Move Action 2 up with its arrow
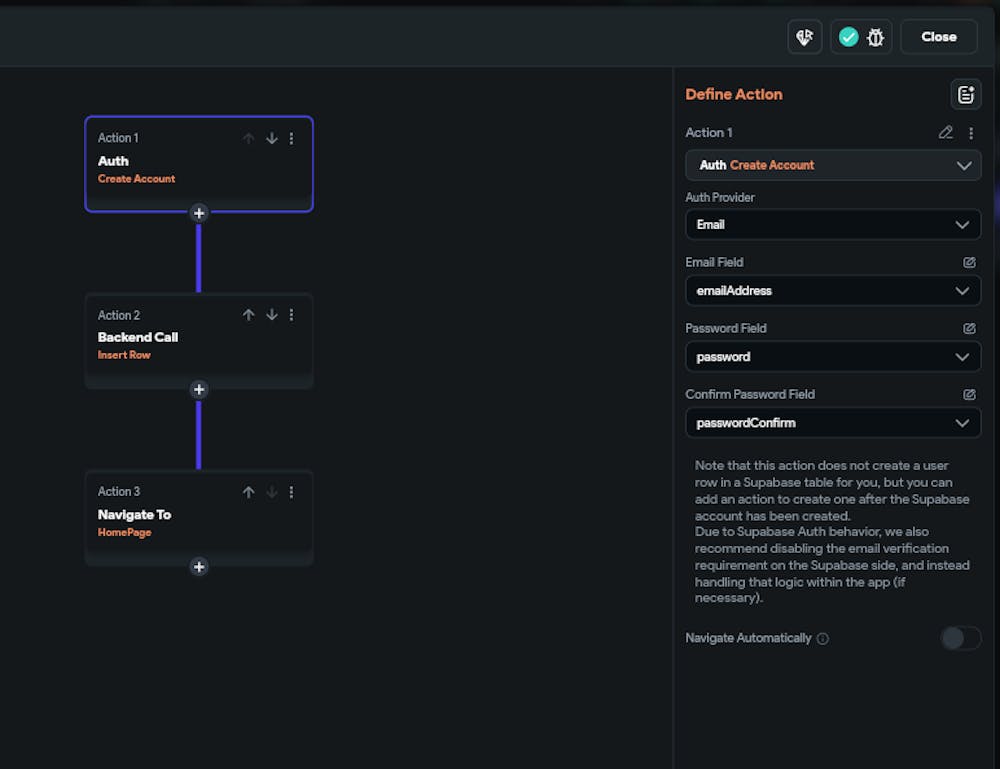Screen dimensions: 1000x769 coord(249,315)
